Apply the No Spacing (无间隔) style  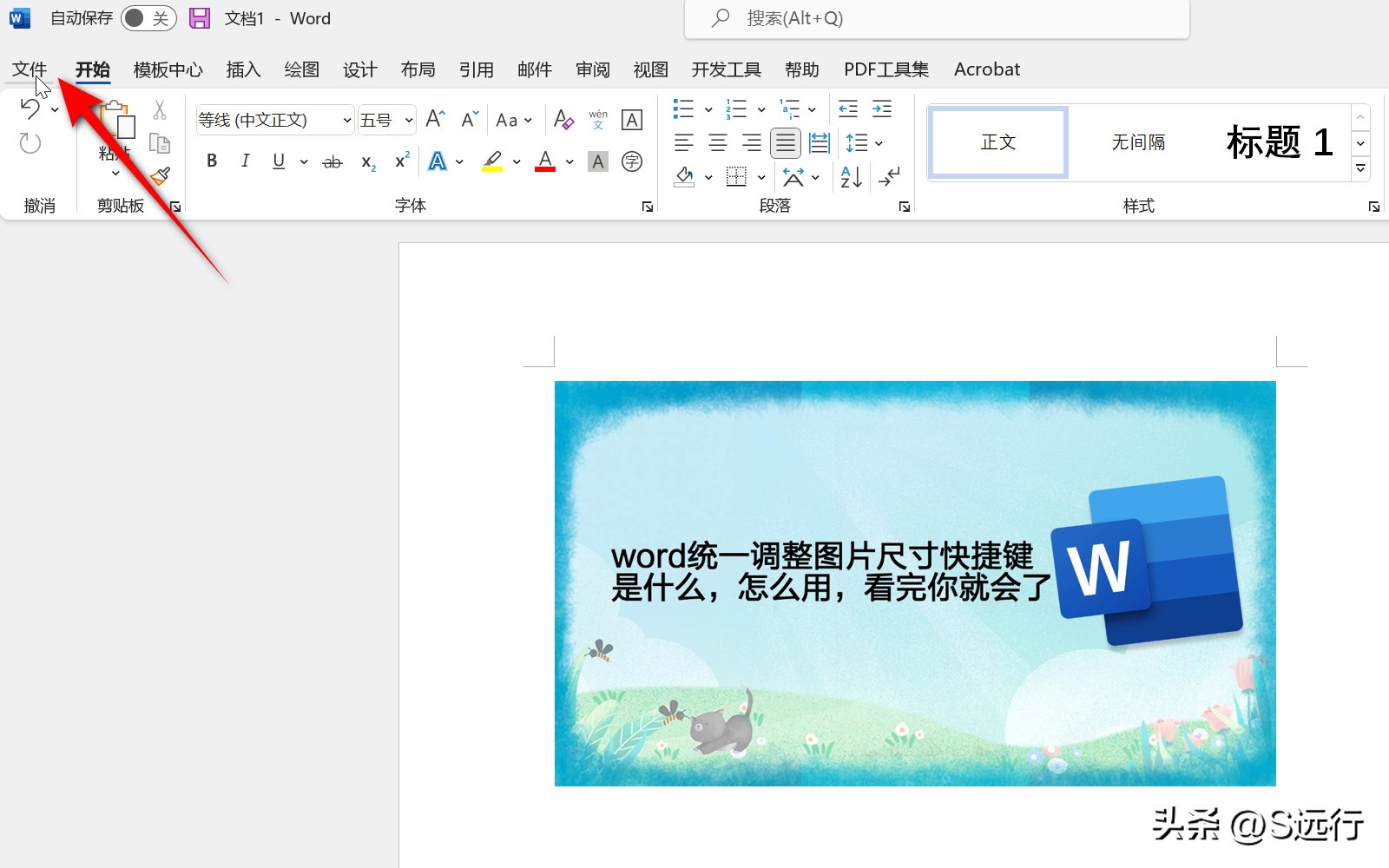1138,142
